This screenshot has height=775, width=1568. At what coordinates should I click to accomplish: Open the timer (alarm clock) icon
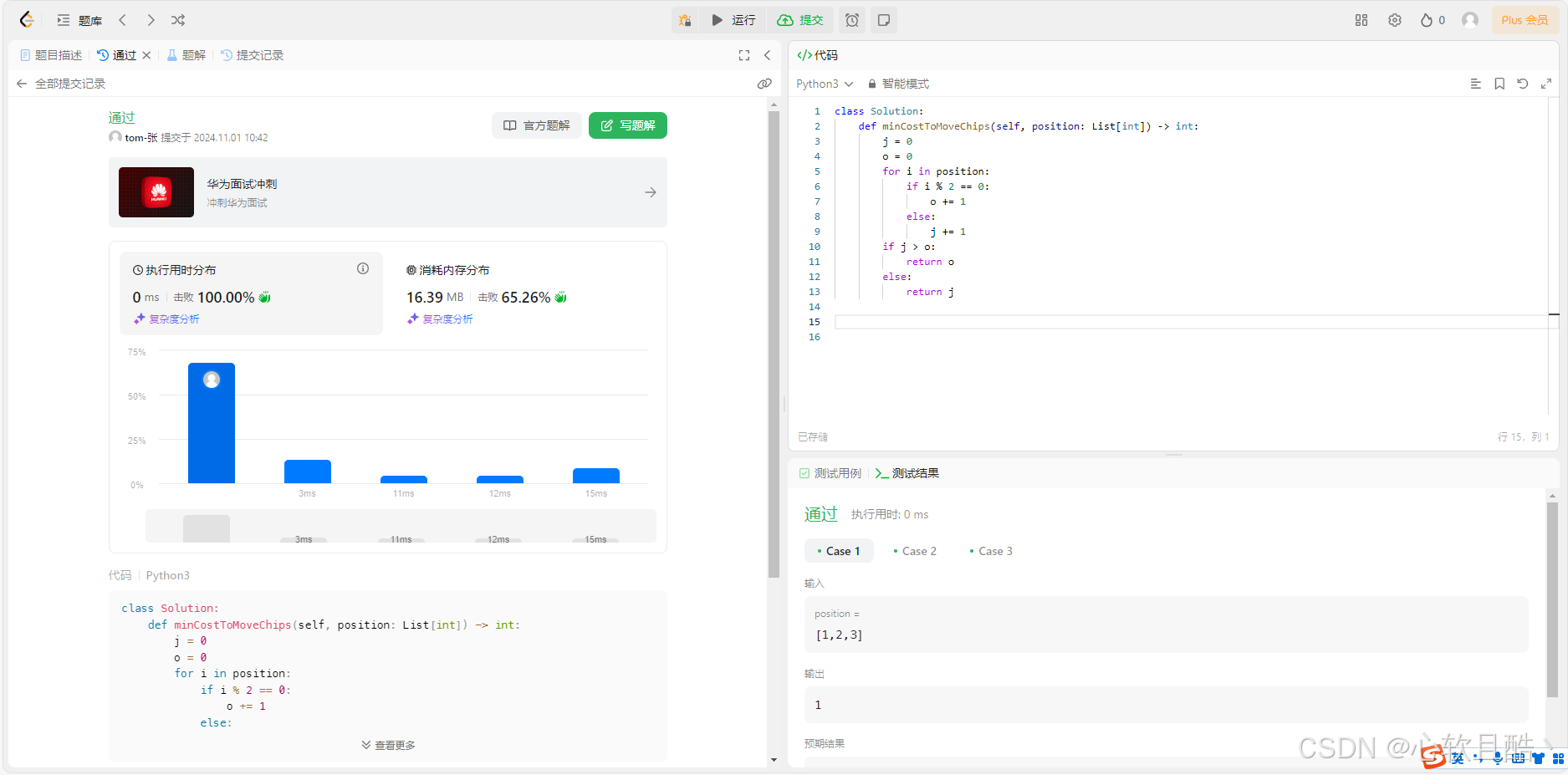point(851,19)
